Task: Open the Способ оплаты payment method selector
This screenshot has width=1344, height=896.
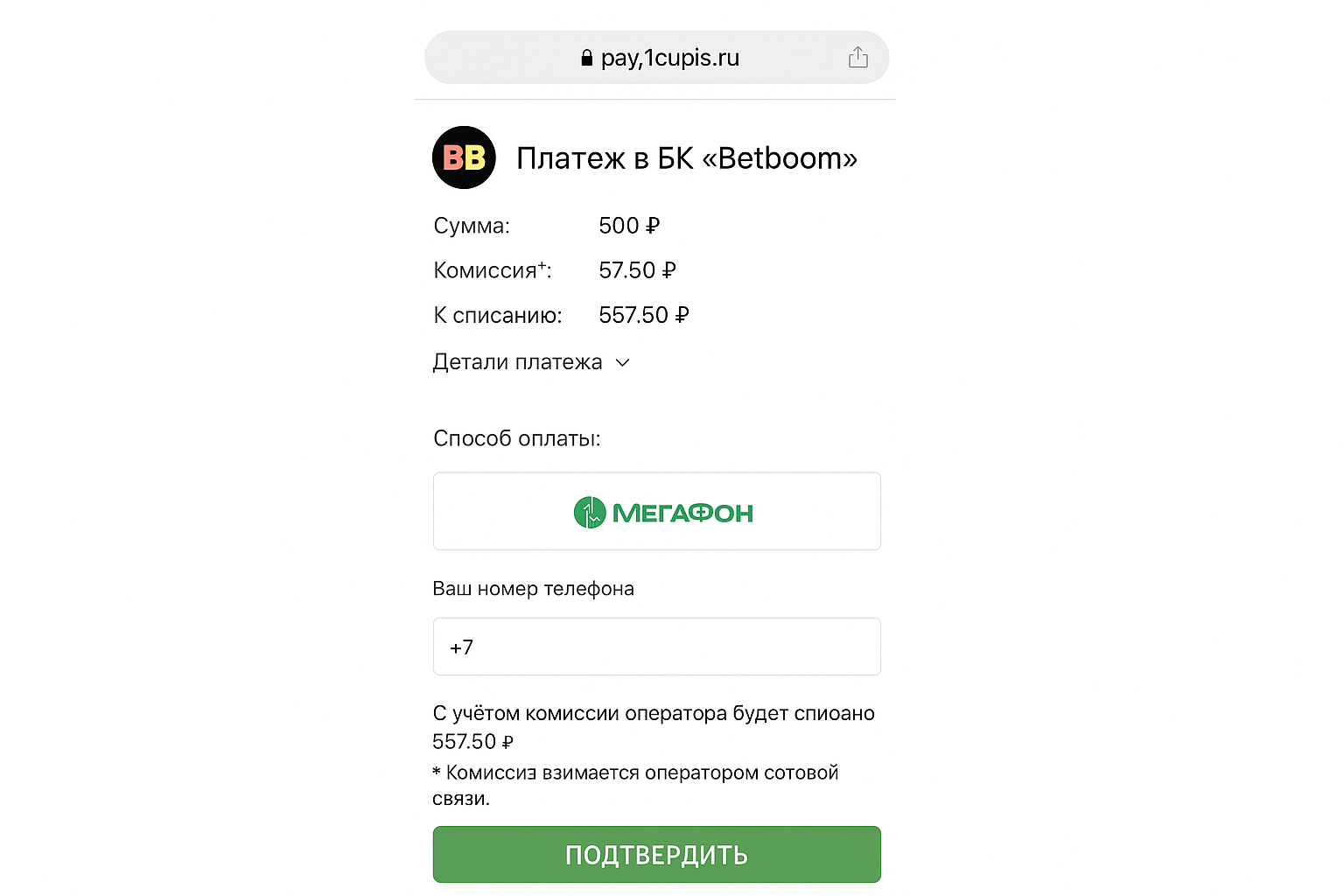Action: point(656,511)
